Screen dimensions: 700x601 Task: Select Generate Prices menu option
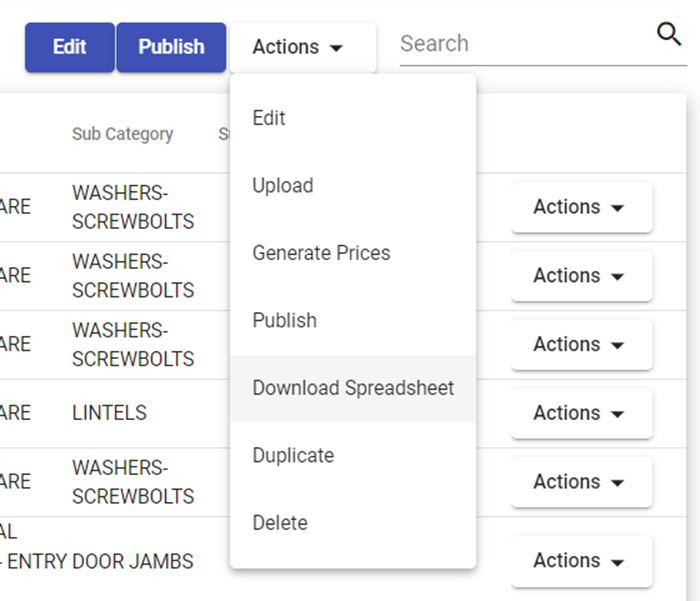321,253
